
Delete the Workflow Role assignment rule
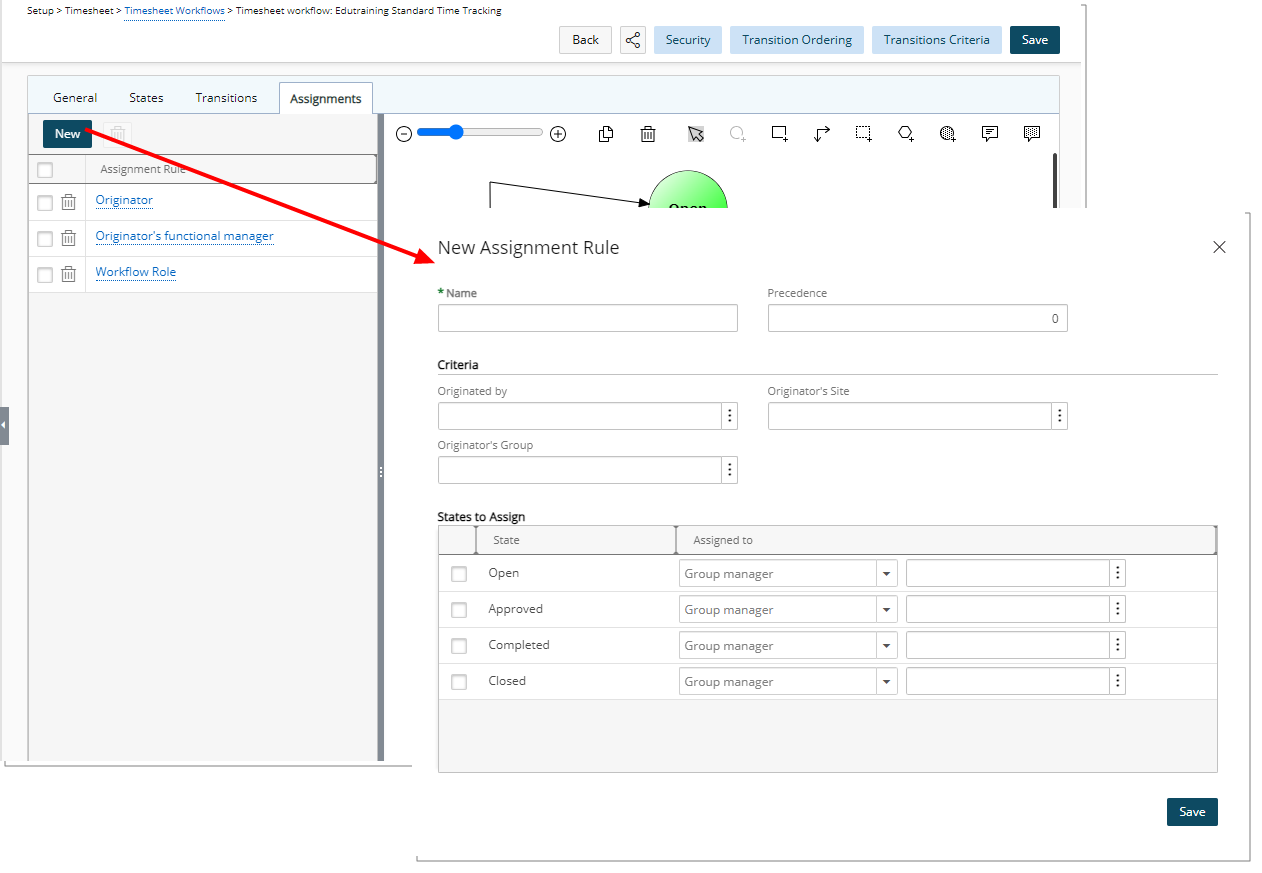[68, 274]
